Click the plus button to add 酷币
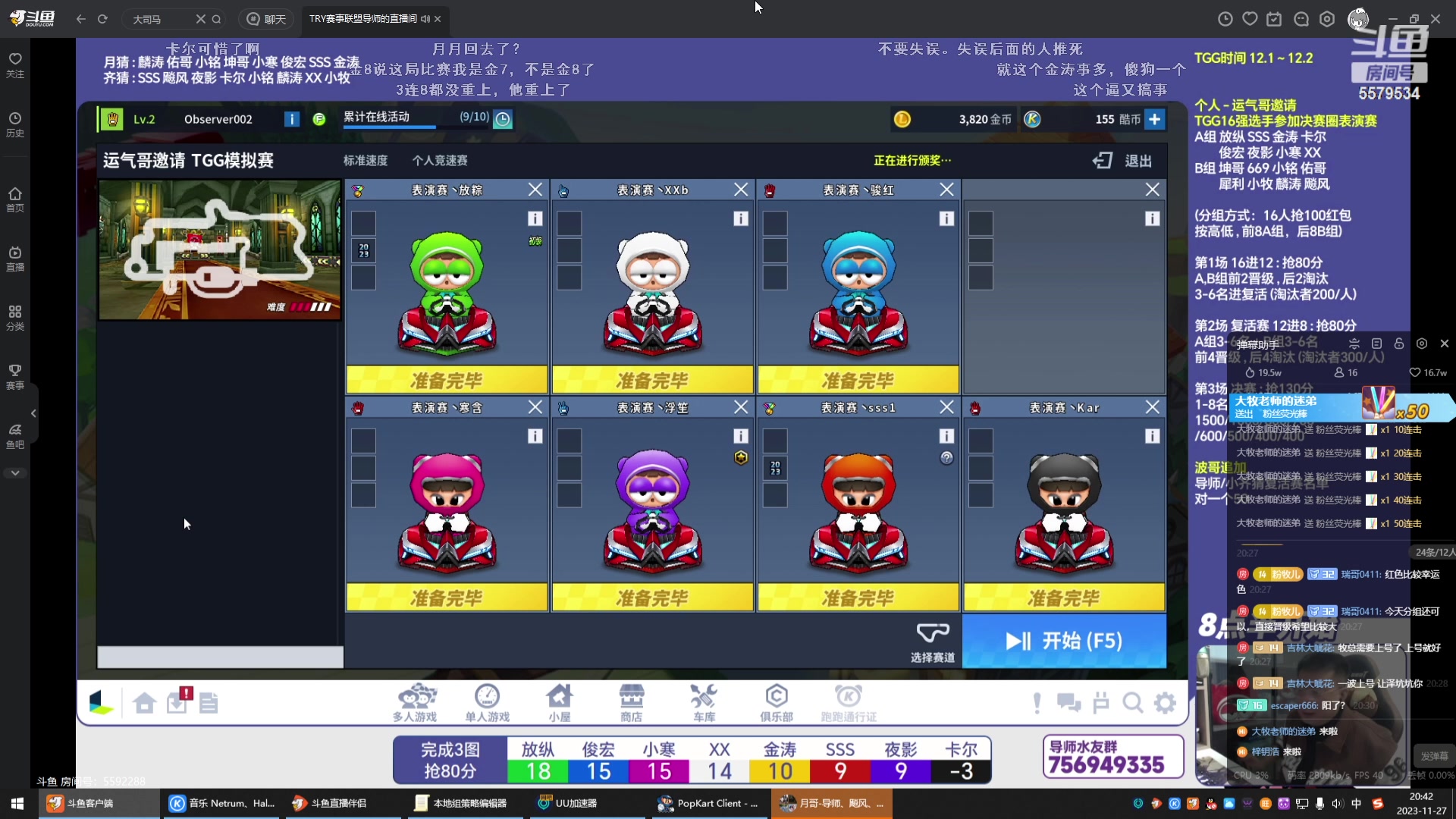 [1154, 119]
